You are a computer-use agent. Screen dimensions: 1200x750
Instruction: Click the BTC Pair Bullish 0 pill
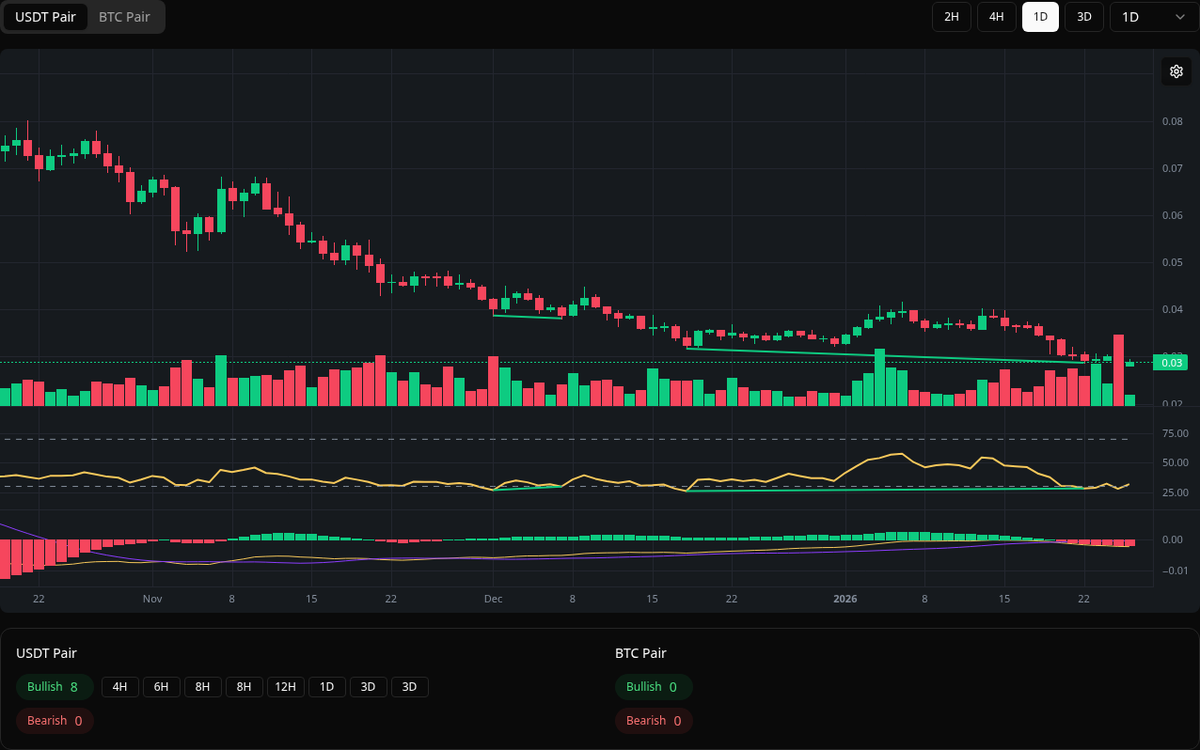tap(653, 687)
